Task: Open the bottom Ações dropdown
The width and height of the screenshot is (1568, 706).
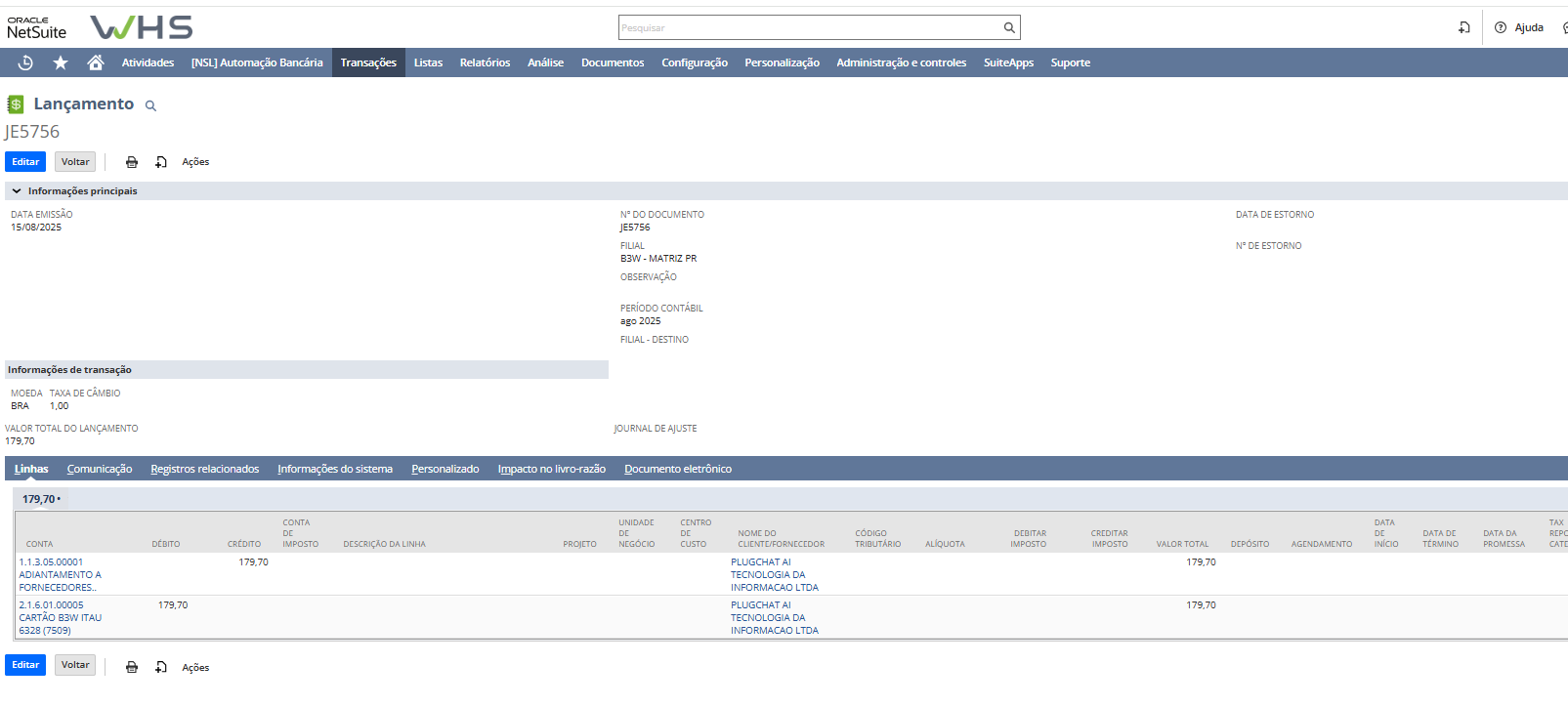Action: [195, 668]
